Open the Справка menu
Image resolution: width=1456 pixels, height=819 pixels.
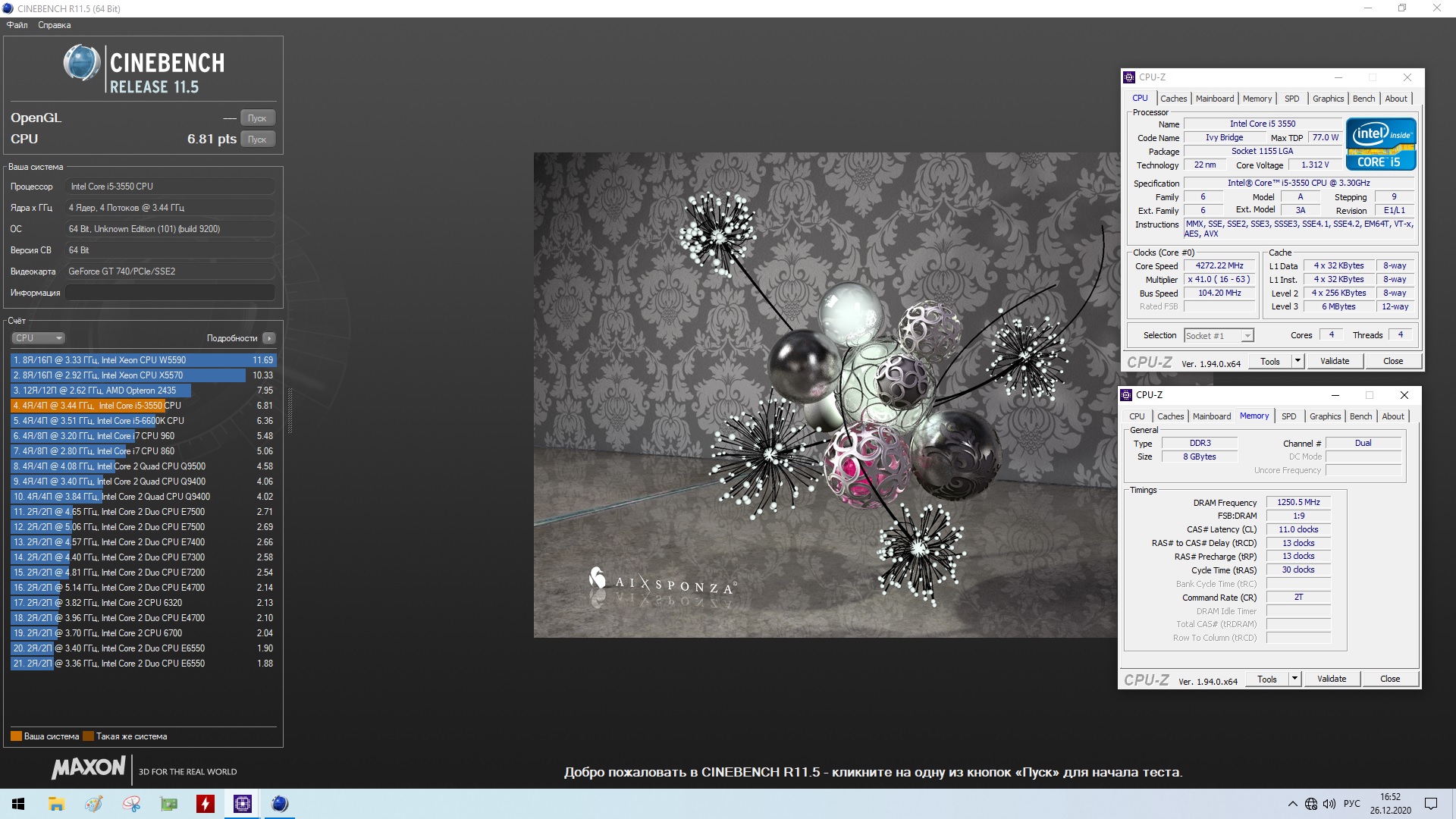(55, 25)
